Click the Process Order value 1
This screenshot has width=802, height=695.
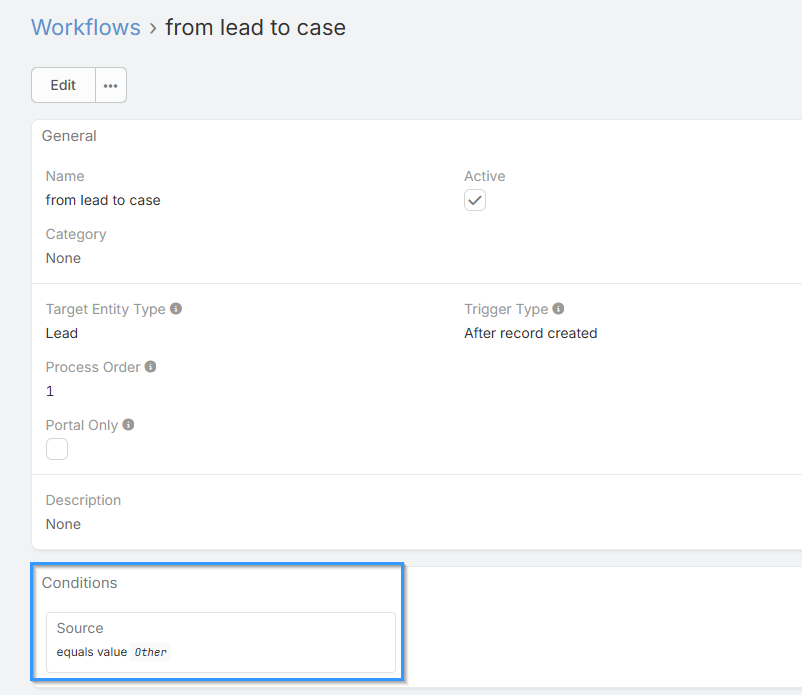coord(50,391)
